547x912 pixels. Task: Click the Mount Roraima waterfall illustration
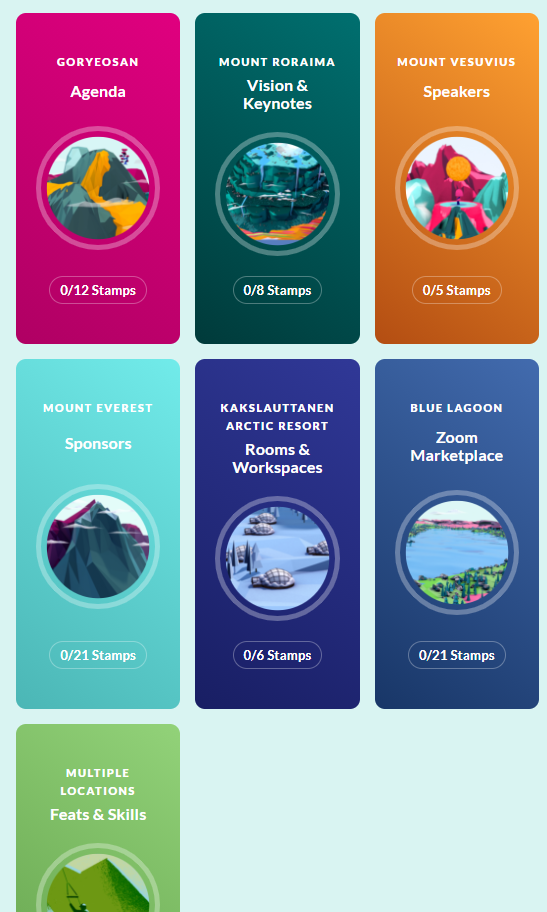coord(278,194)
